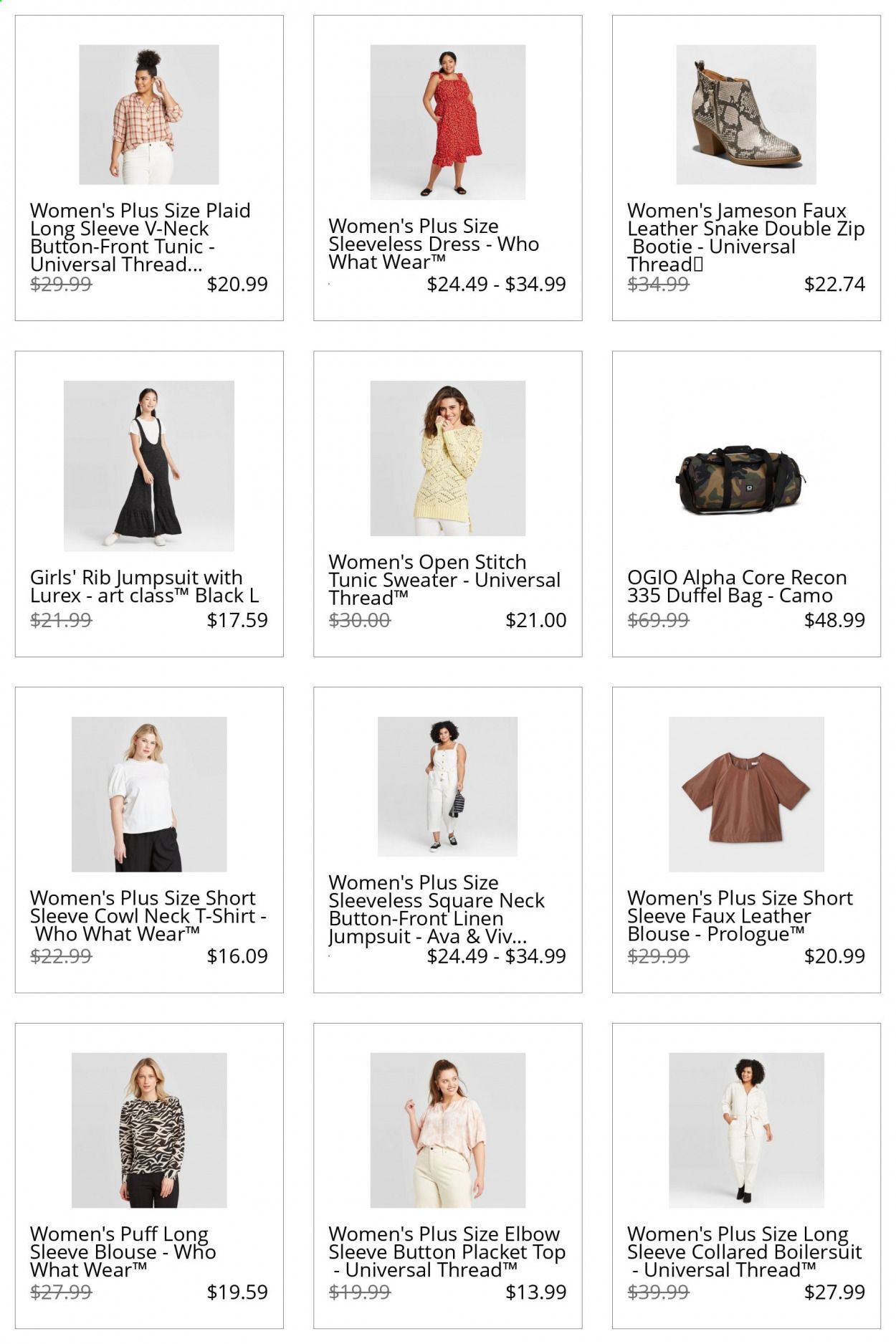
Task: View the snake print bootie image
Action: (745, 115)
